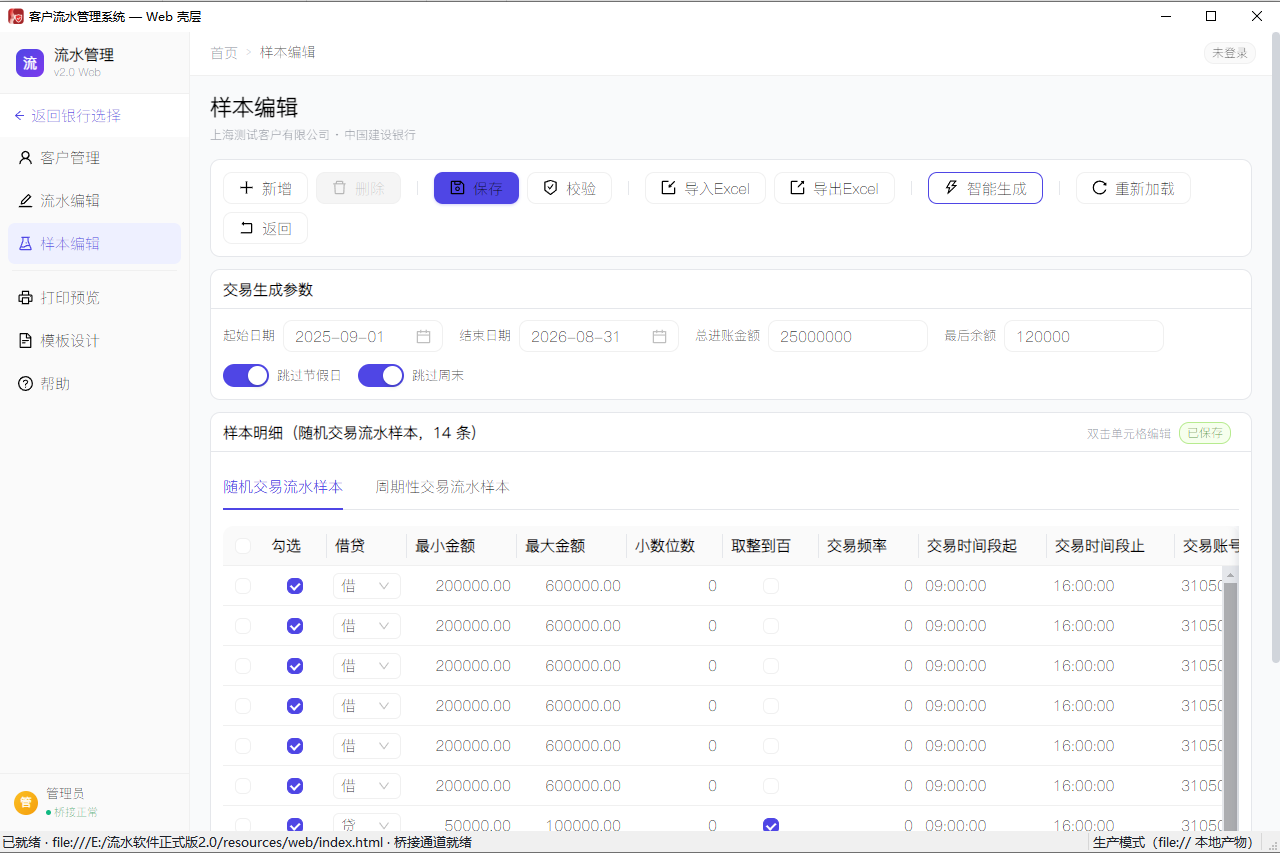This screenshot has height=853, width=1280.
Task: Open 借贷 dropdown in third row
Action: click(367, 666)
